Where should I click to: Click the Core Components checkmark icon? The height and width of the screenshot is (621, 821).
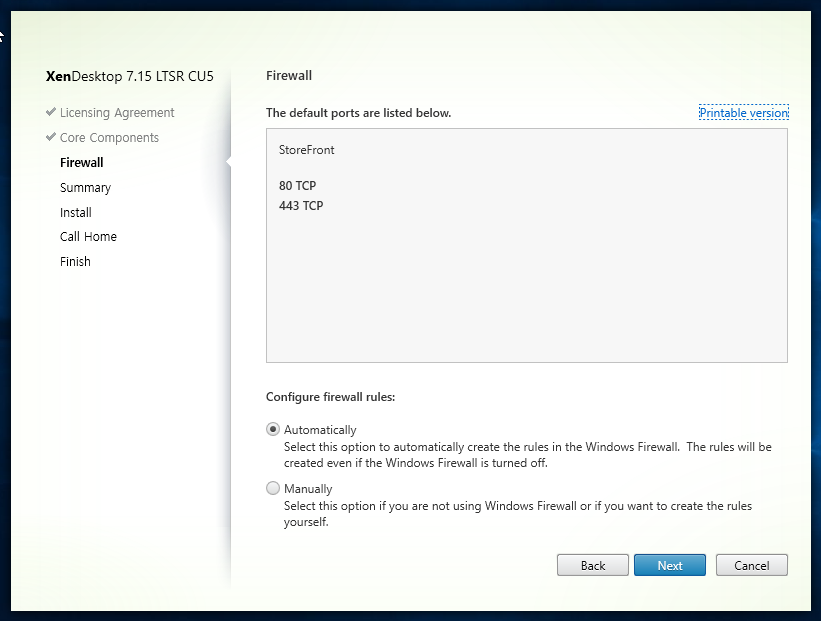(51, 137)
